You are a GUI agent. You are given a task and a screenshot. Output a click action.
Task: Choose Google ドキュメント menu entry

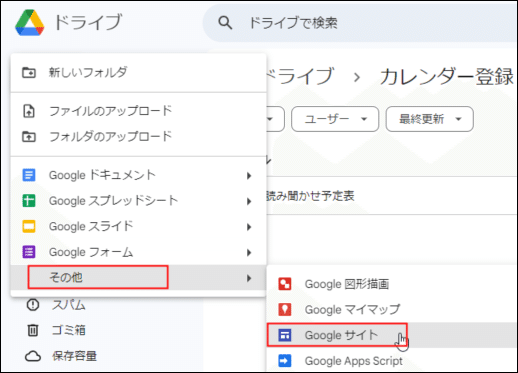(x=139, y=175)
